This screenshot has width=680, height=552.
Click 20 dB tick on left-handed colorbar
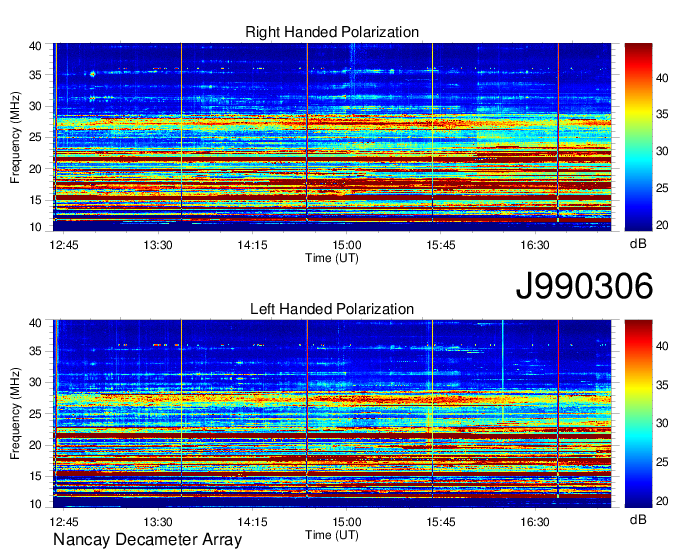[x=662, y=502]
